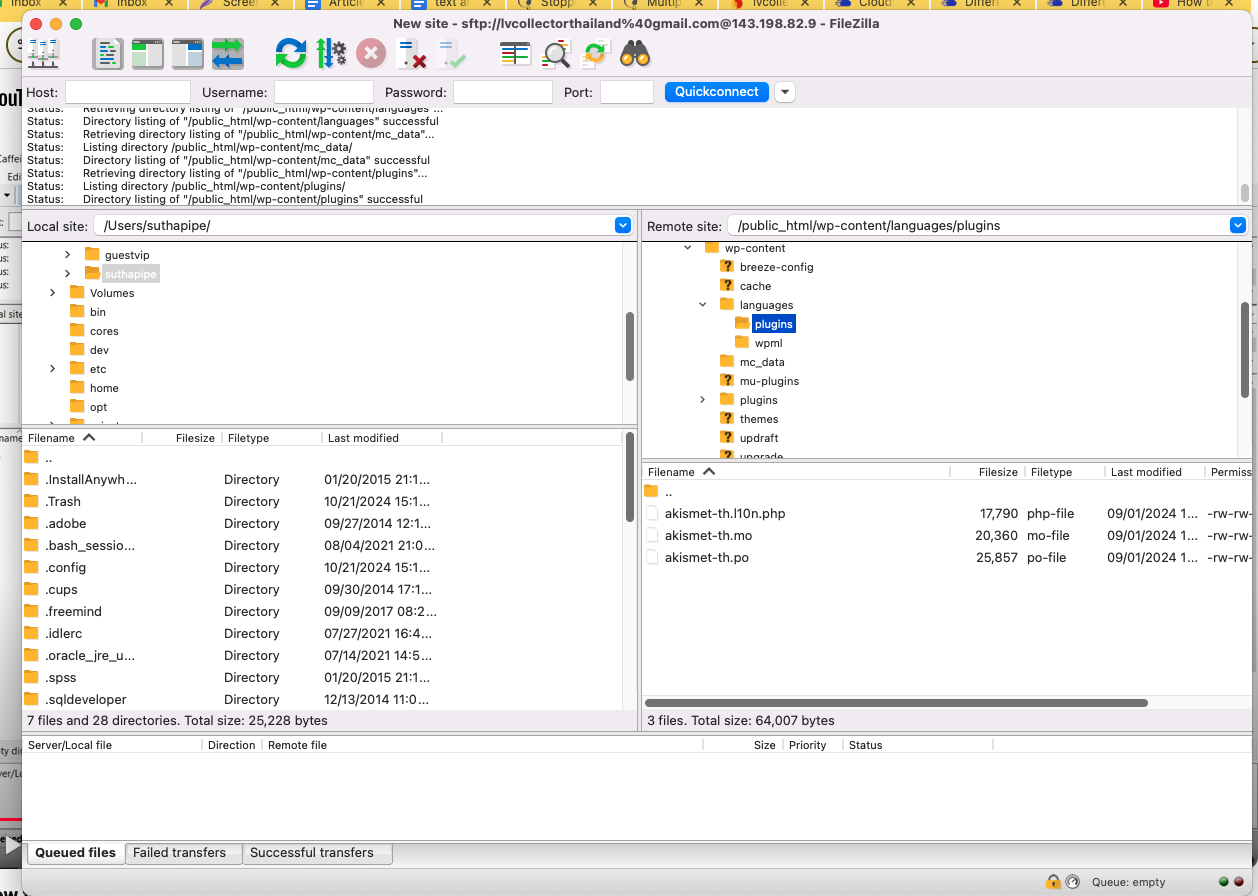The image size is (1258, 896).
Task: Click the Username input field
Action: (324, 92)
